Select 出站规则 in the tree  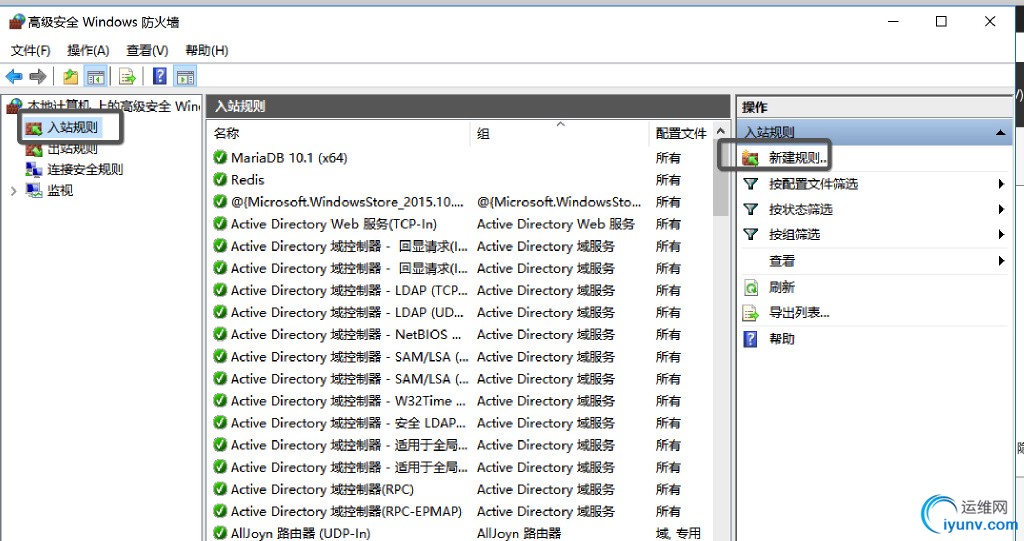click(x=72, y=149)
